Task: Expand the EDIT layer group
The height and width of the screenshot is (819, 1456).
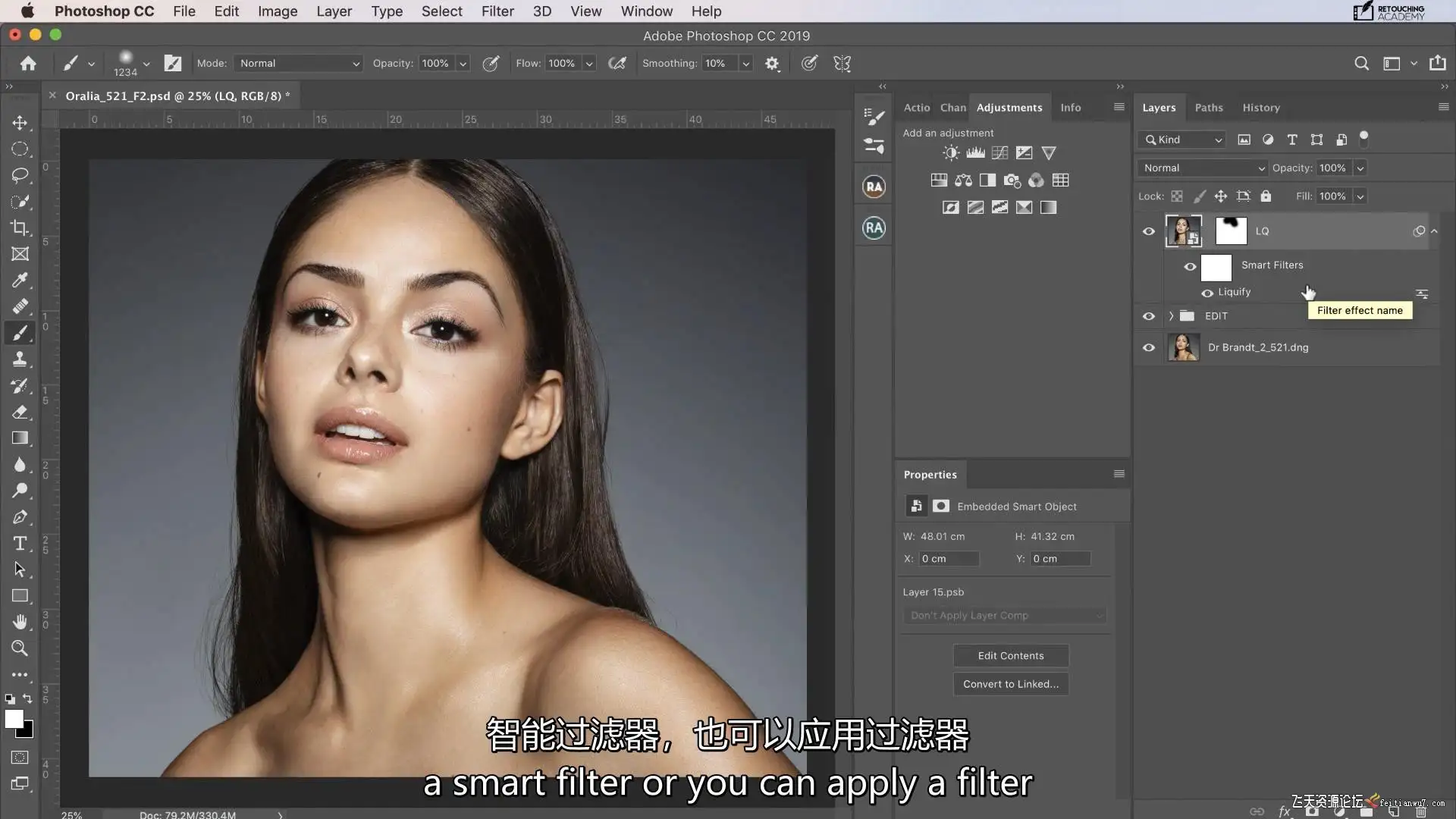Action: click(1171, 316)
